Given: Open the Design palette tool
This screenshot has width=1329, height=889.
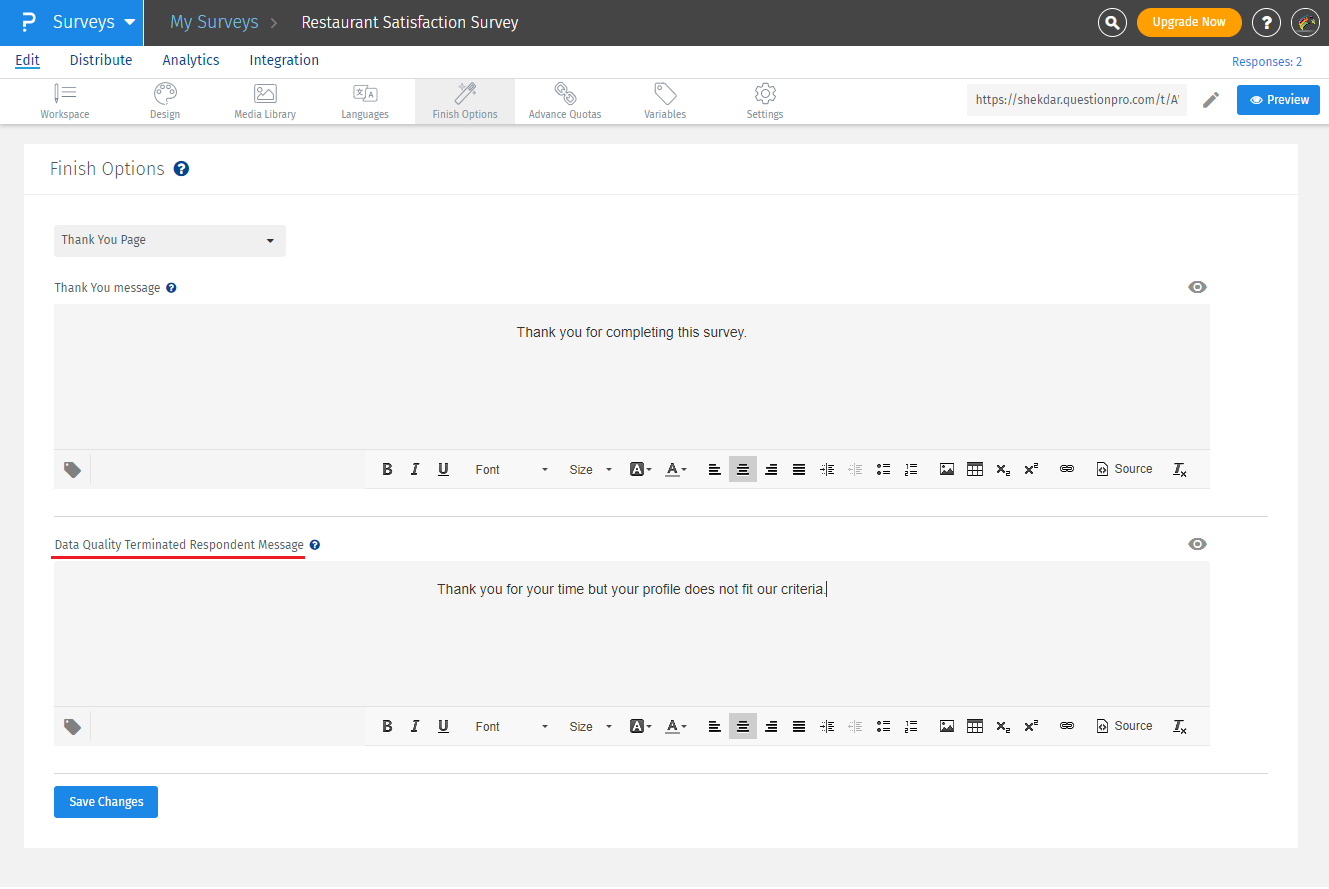Looking at the screenshot, I should coord(165,101).
